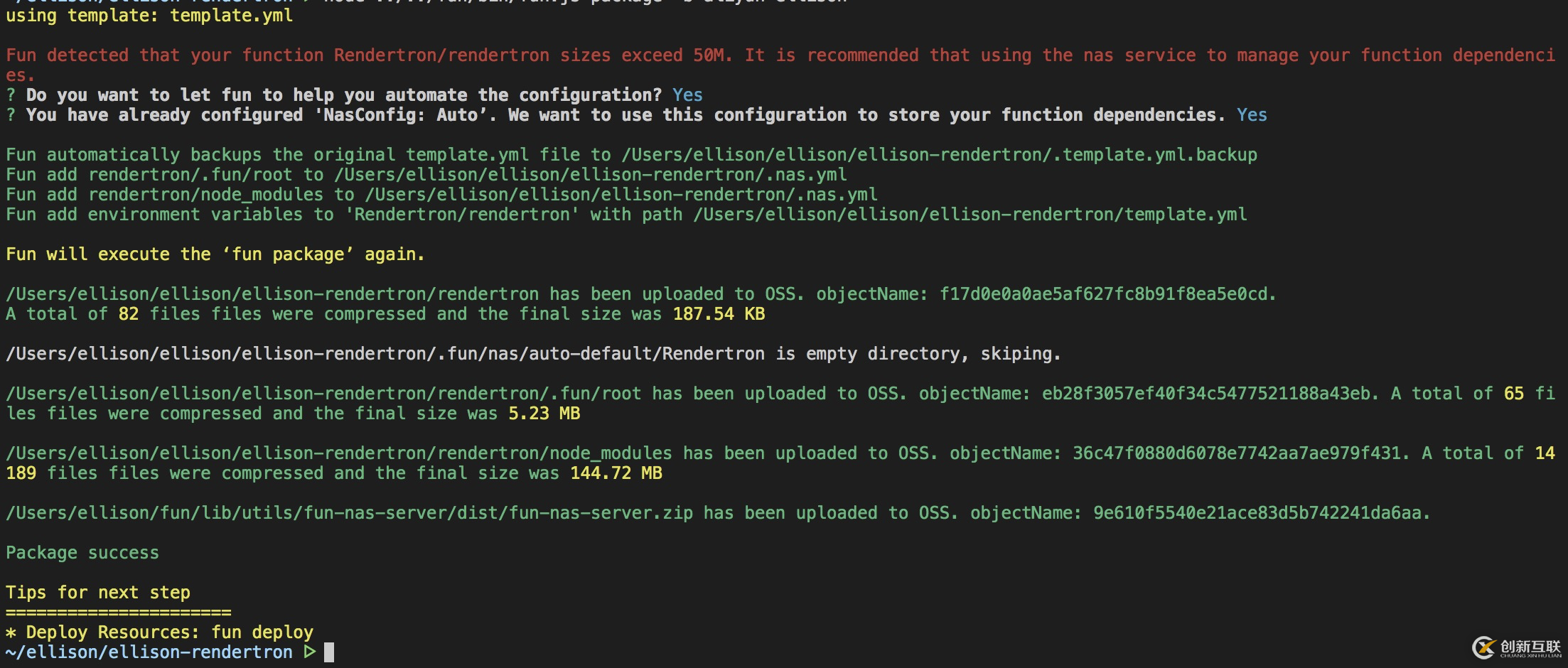Click the Yes answer after function dependencies

[1252, 115]
